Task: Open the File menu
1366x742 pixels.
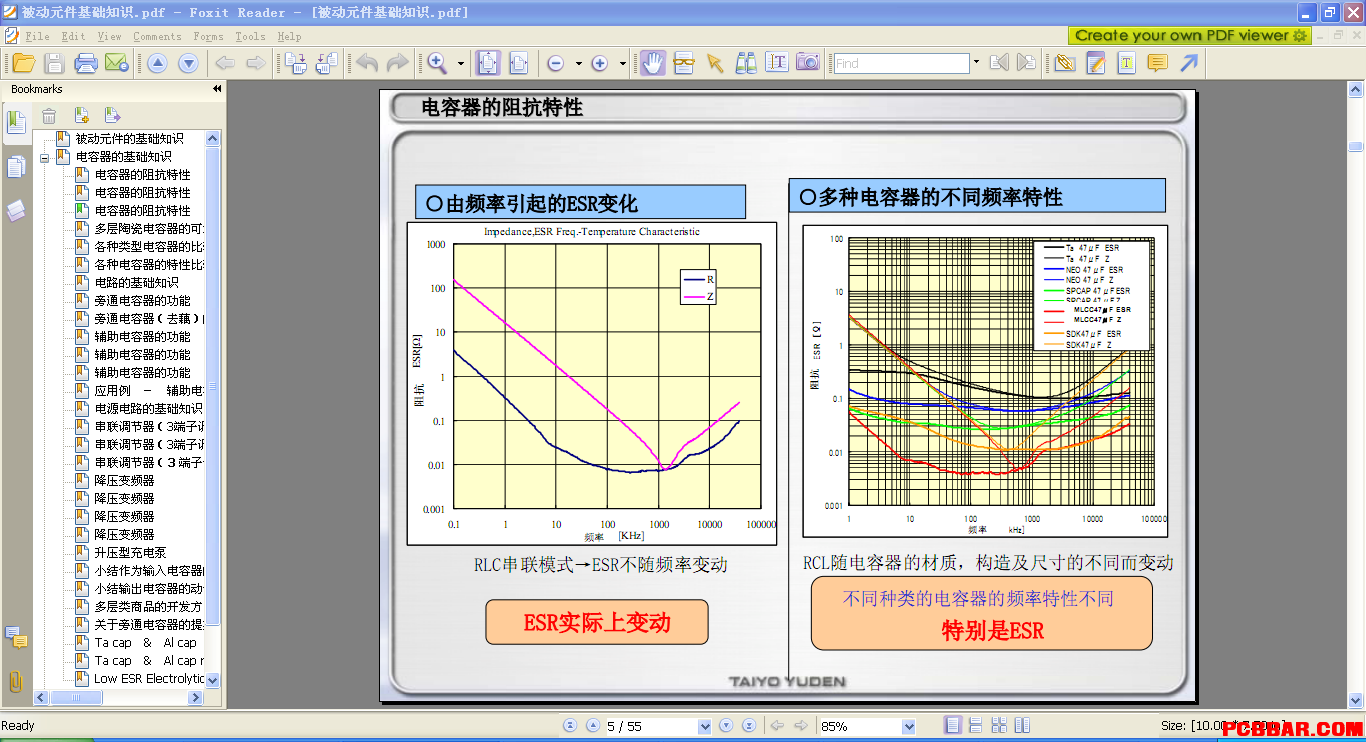Action: (x=37, y=36)
